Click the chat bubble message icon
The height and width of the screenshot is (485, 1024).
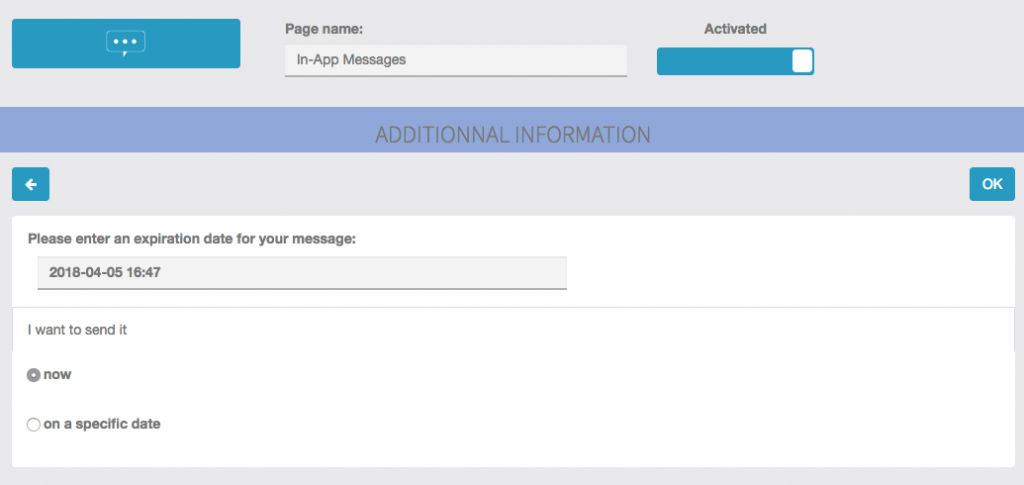tap(126, 43)
